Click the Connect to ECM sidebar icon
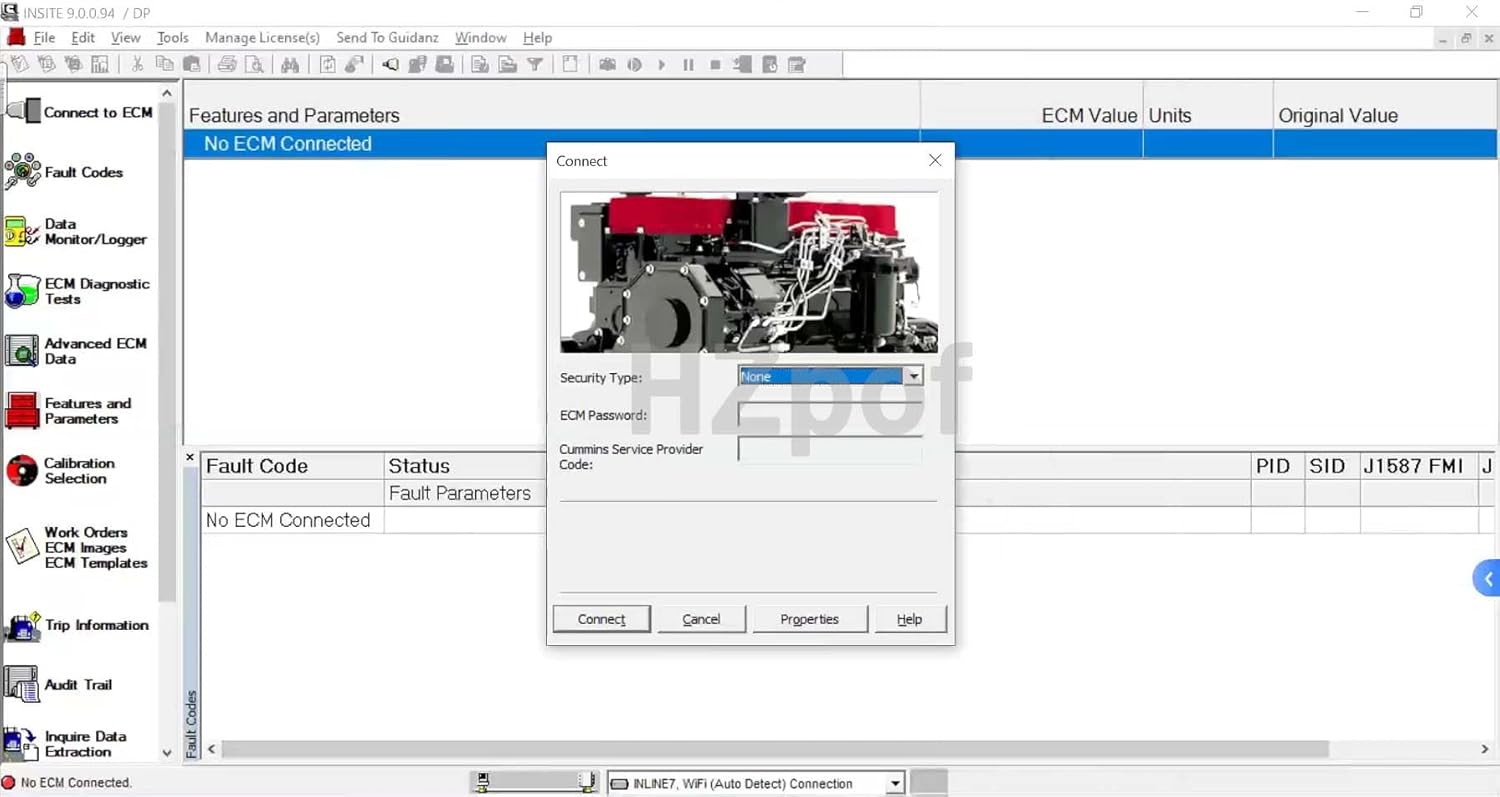 point(24,111)
